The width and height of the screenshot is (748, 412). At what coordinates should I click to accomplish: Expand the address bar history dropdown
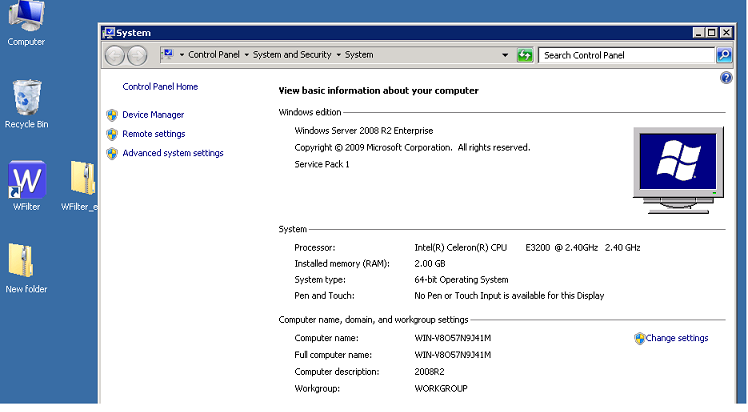507,55
